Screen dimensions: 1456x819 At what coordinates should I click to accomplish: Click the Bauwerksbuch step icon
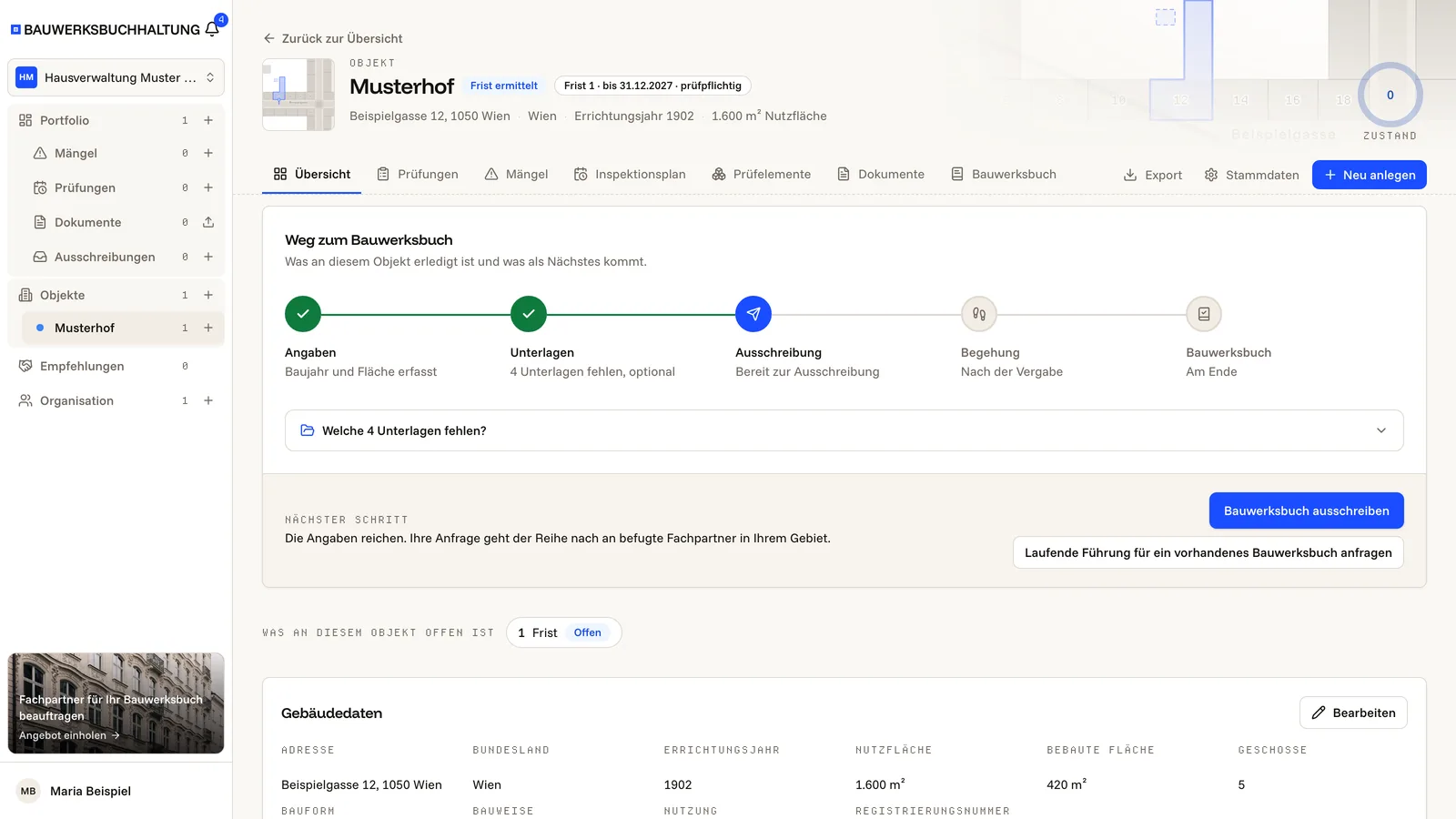[1204, 314]
